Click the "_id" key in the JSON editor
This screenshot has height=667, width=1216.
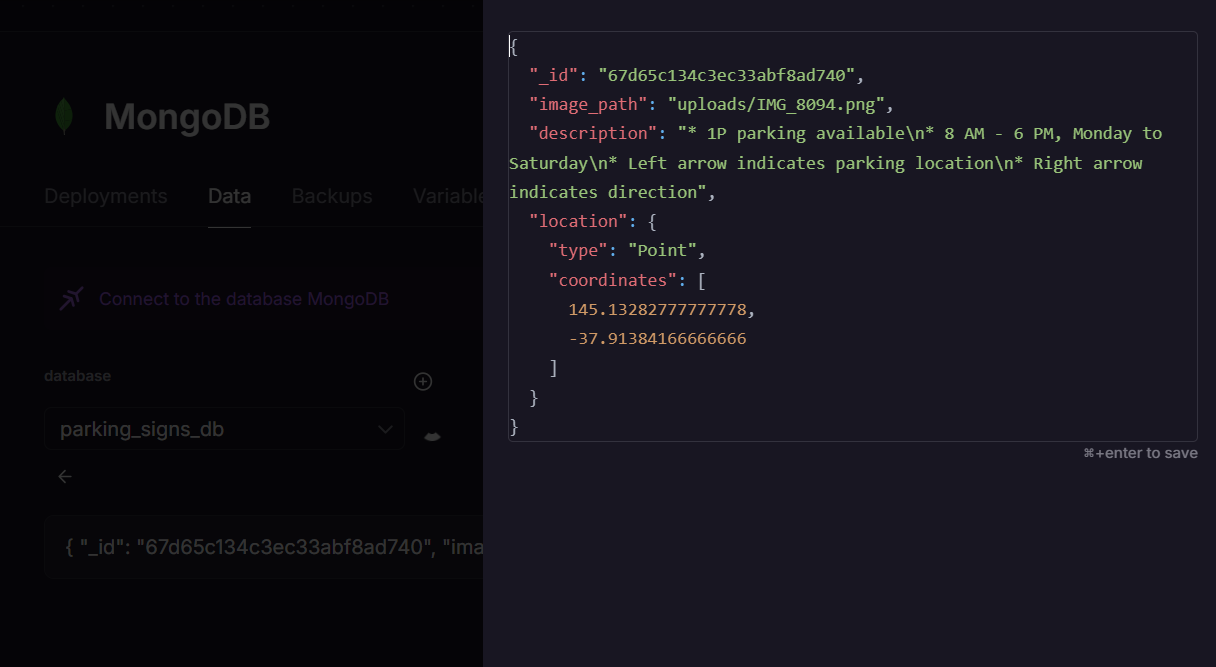click(553, 75)
